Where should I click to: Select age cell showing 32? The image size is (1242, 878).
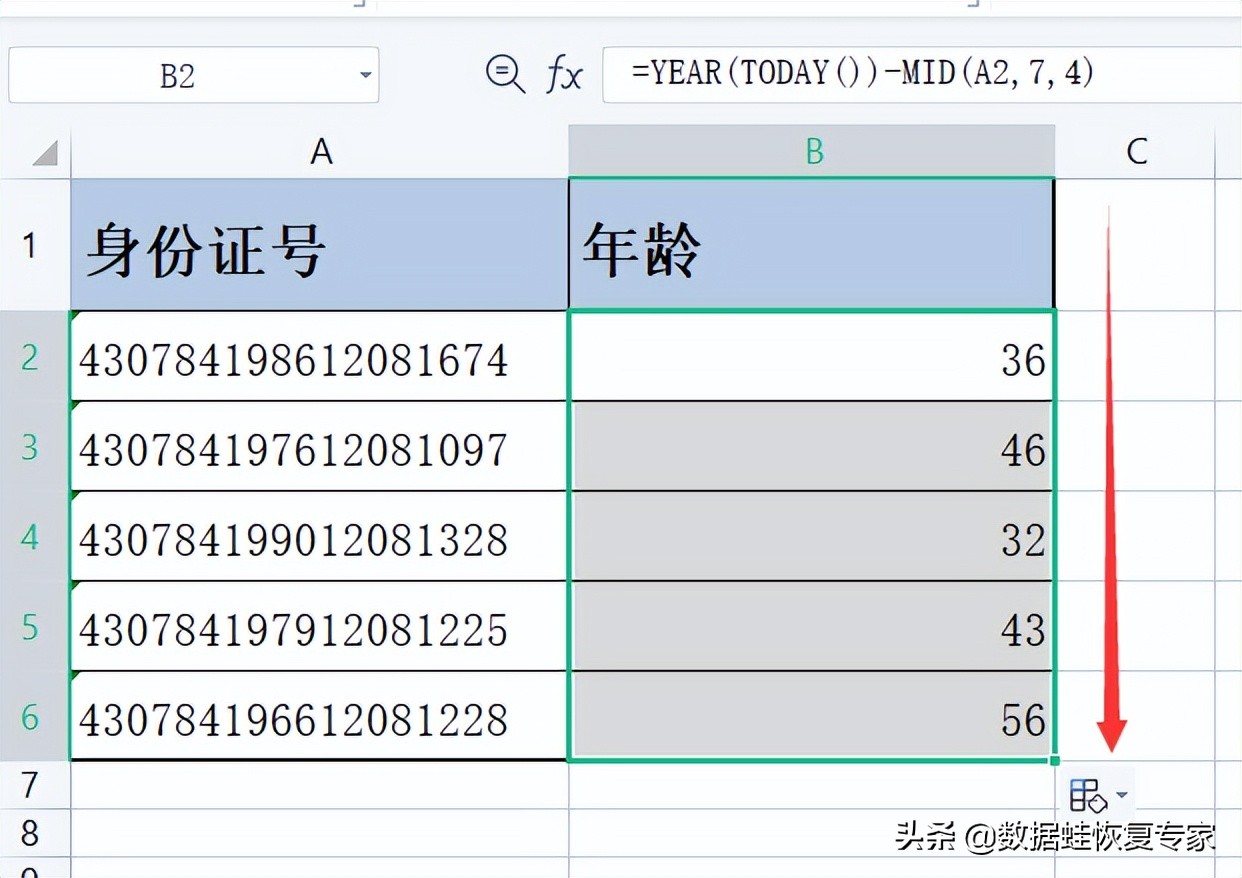812,537
